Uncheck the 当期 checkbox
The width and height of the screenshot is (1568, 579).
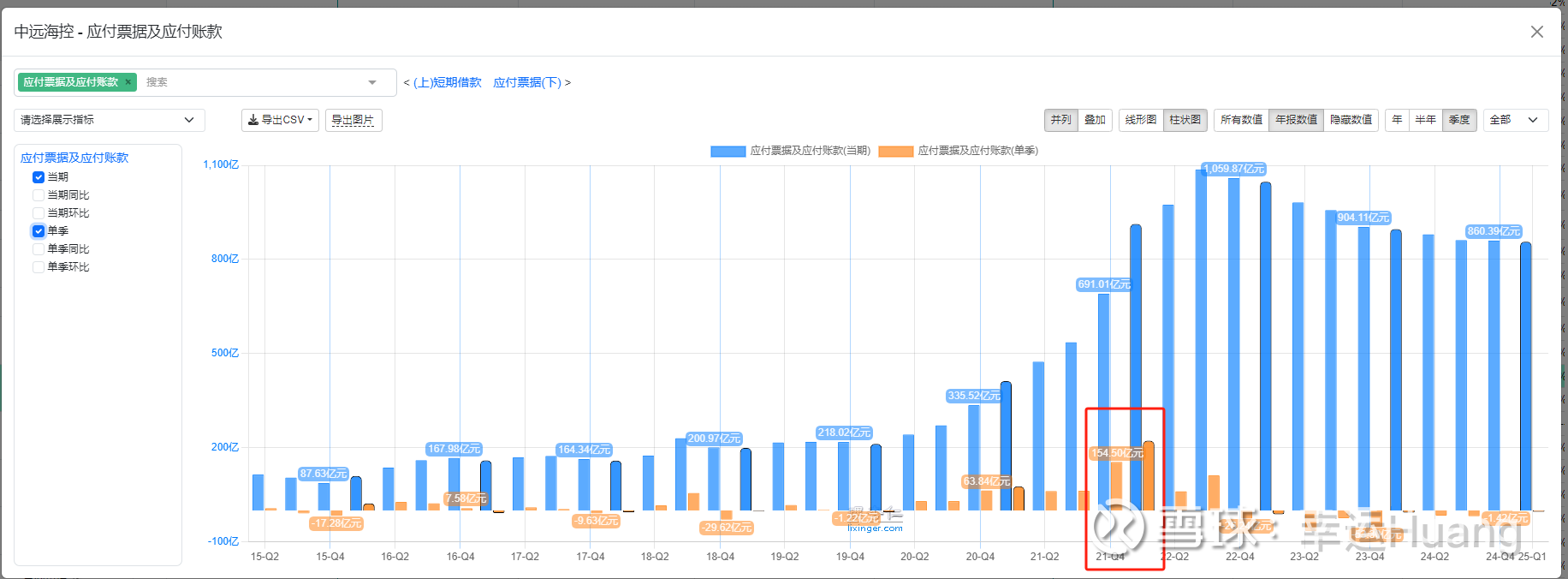click(39, 177)
